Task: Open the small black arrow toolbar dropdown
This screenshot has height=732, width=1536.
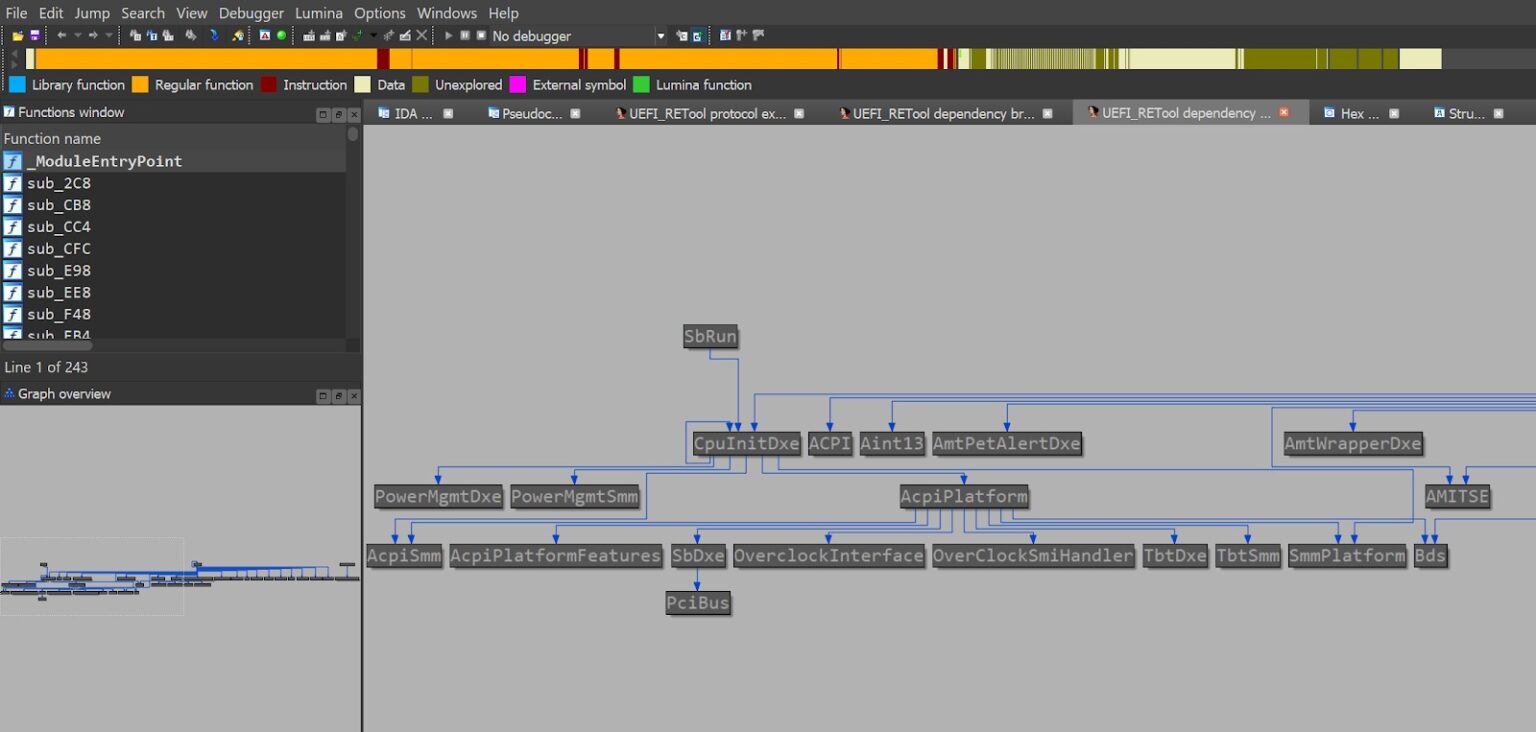Action: 373,36
